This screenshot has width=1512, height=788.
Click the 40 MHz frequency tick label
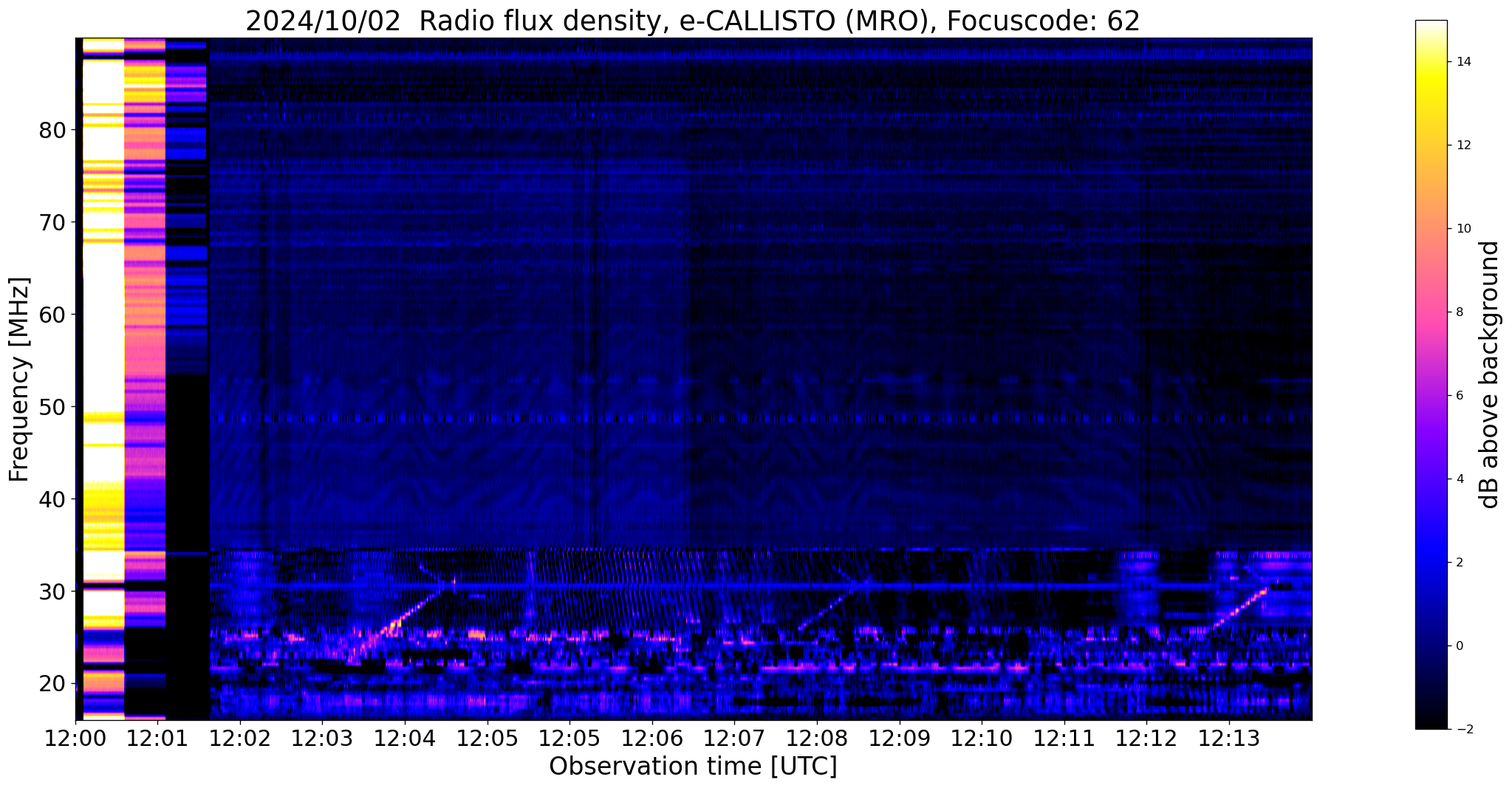(52, 499)
